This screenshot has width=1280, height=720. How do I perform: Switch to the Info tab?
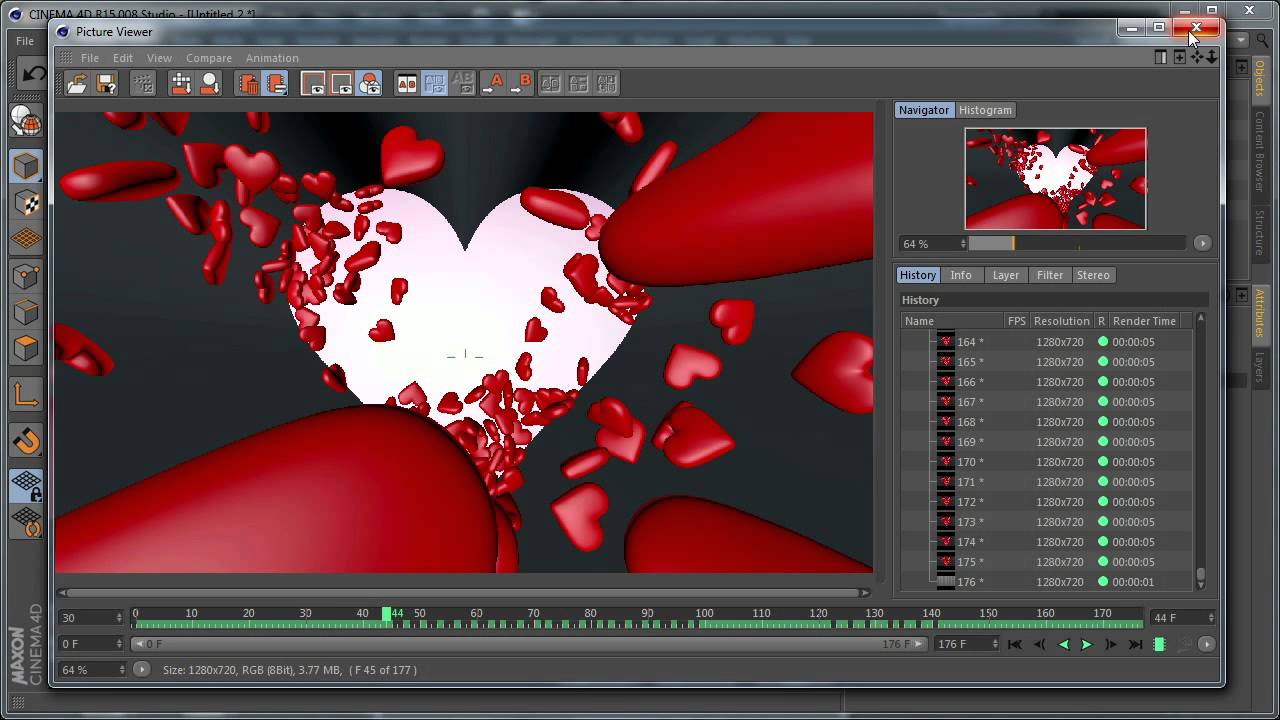961,275
